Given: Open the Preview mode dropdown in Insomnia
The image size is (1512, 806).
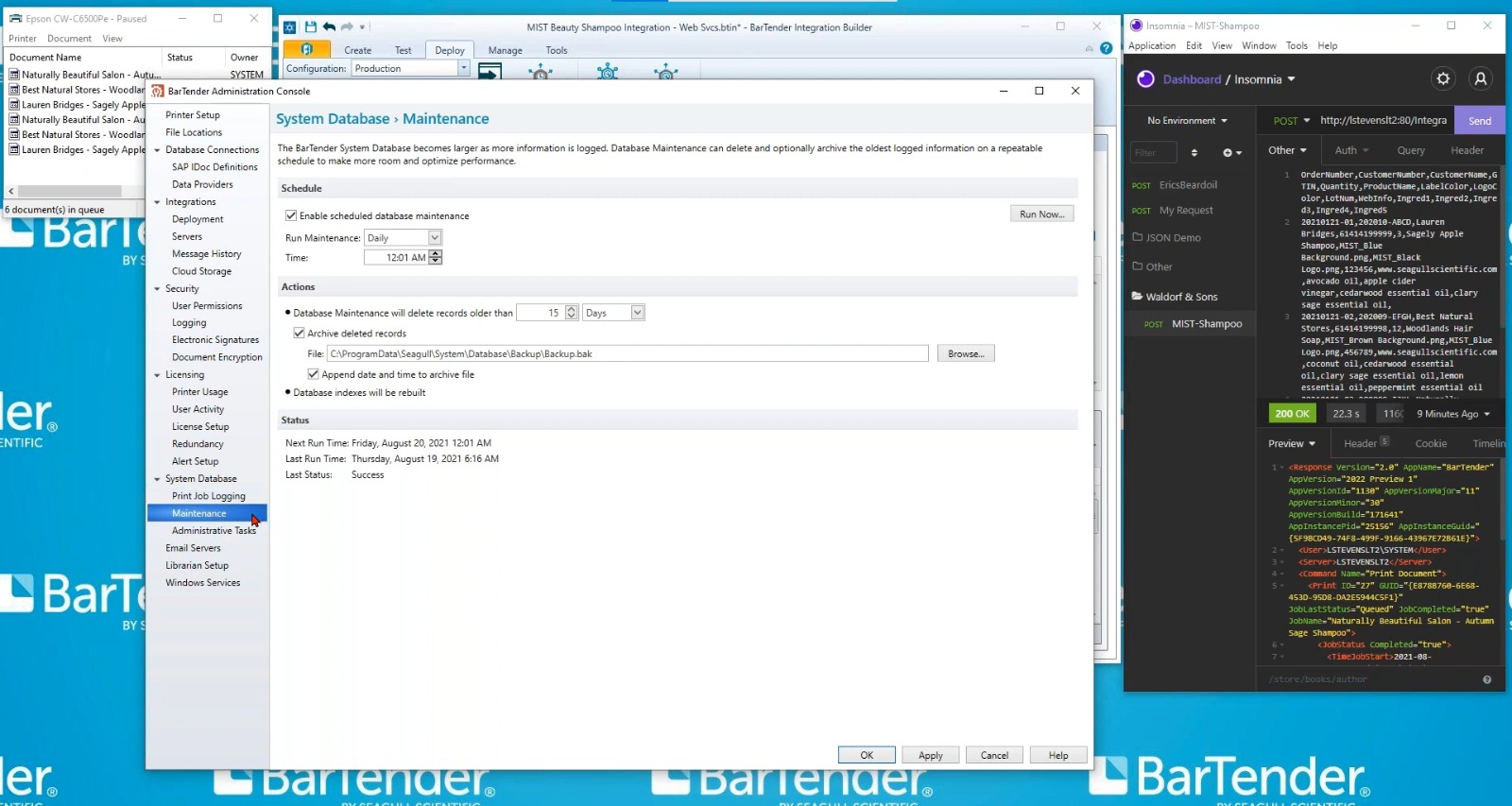Looking at the screenshot, I should tap(1292, 443).
